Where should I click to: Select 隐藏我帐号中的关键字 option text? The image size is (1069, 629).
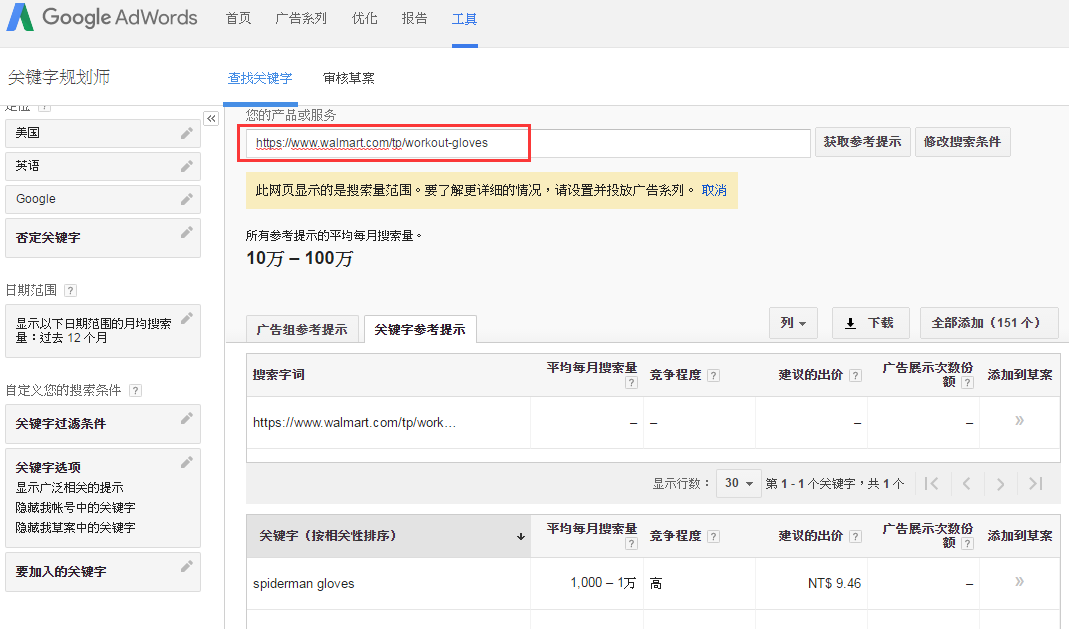click(76, 508)
